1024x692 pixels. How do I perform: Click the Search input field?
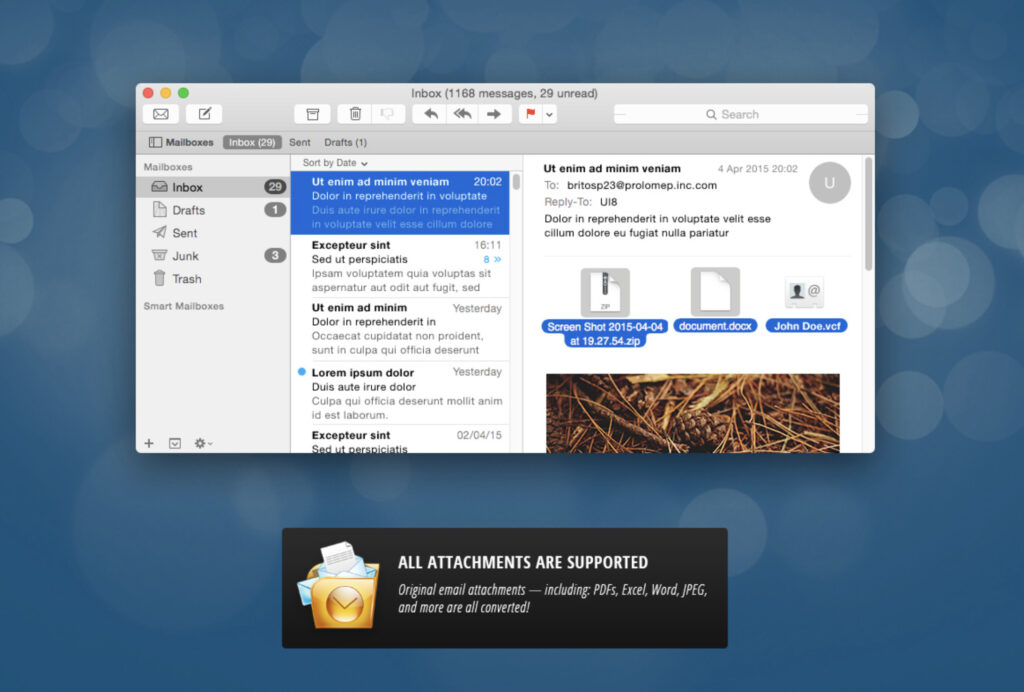pyautogui.click(x=740, y=114)
